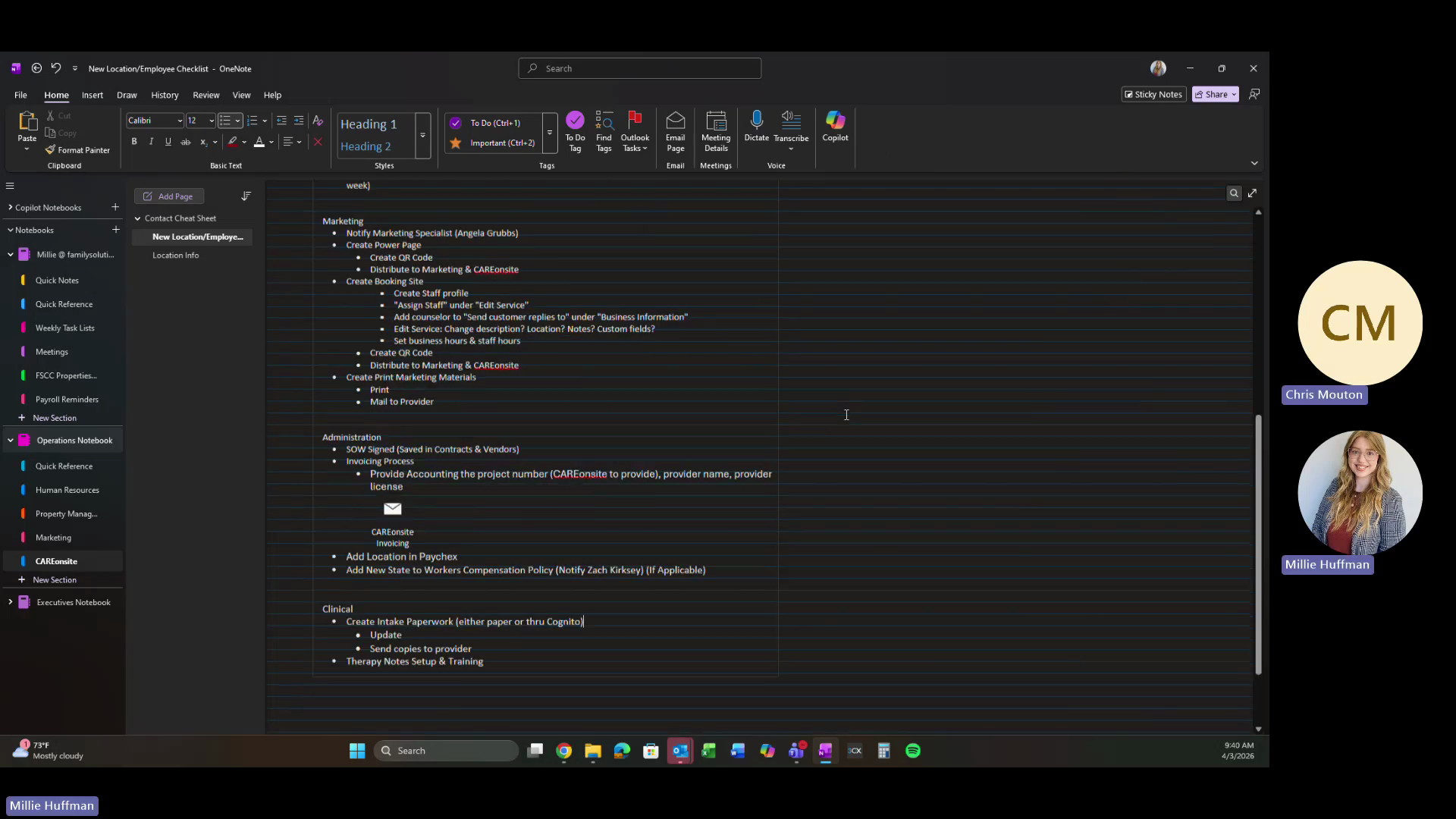Collapse Contact Cheat Sheet page group
This screenshot has width=1456, height=819.
(x=137, y=218)
